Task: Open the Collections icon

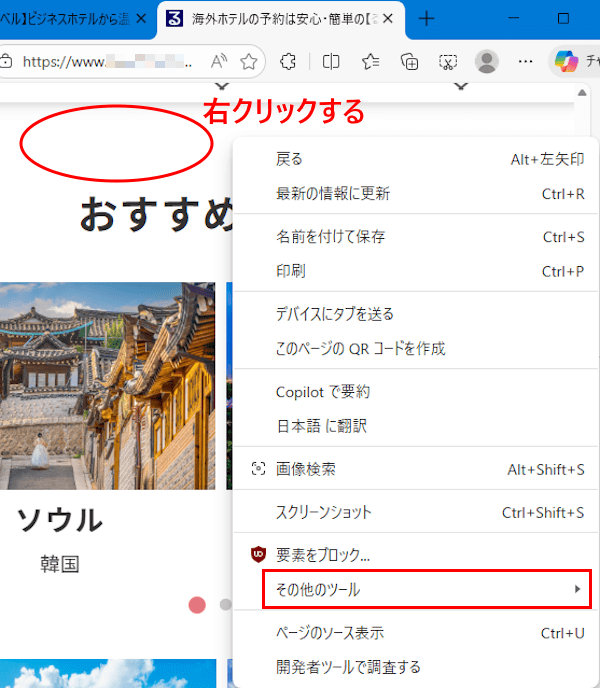Action: point(409,62)
